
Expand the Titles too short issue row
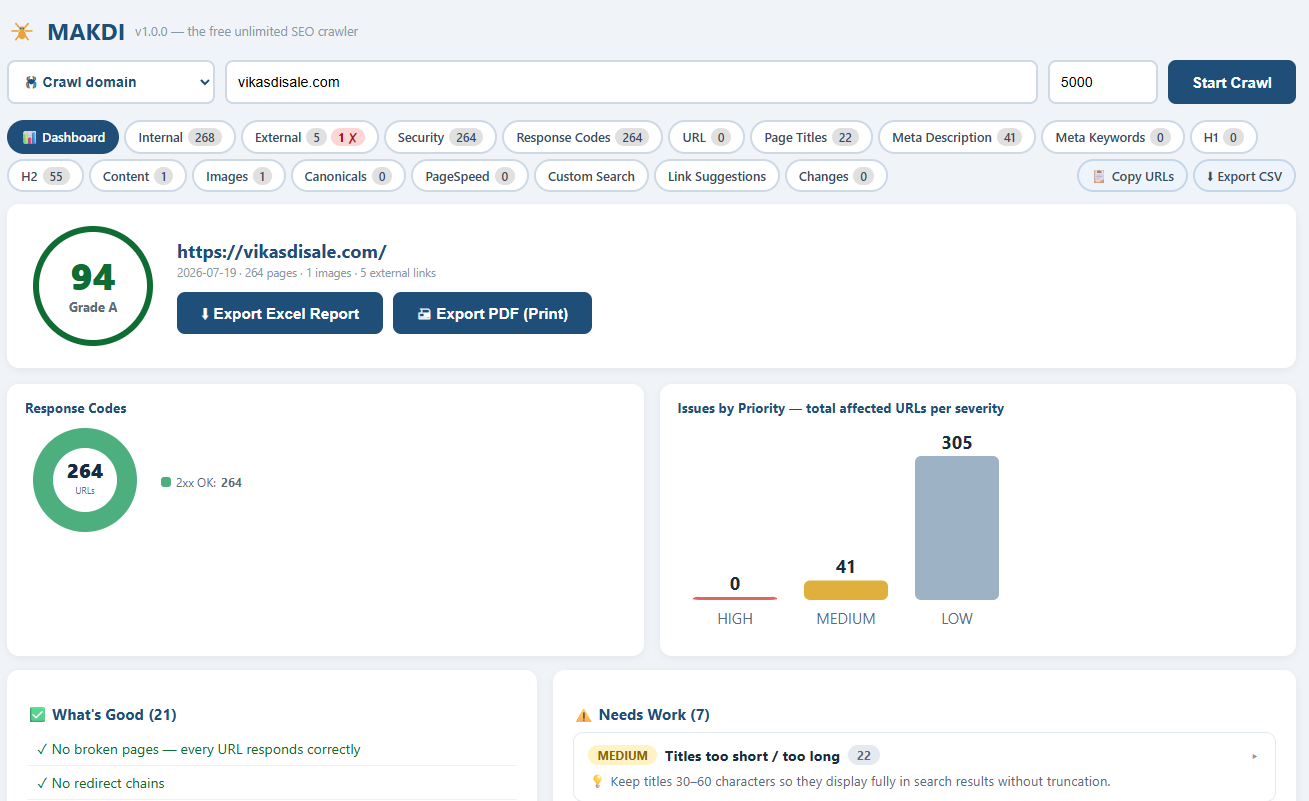point(924,767)
